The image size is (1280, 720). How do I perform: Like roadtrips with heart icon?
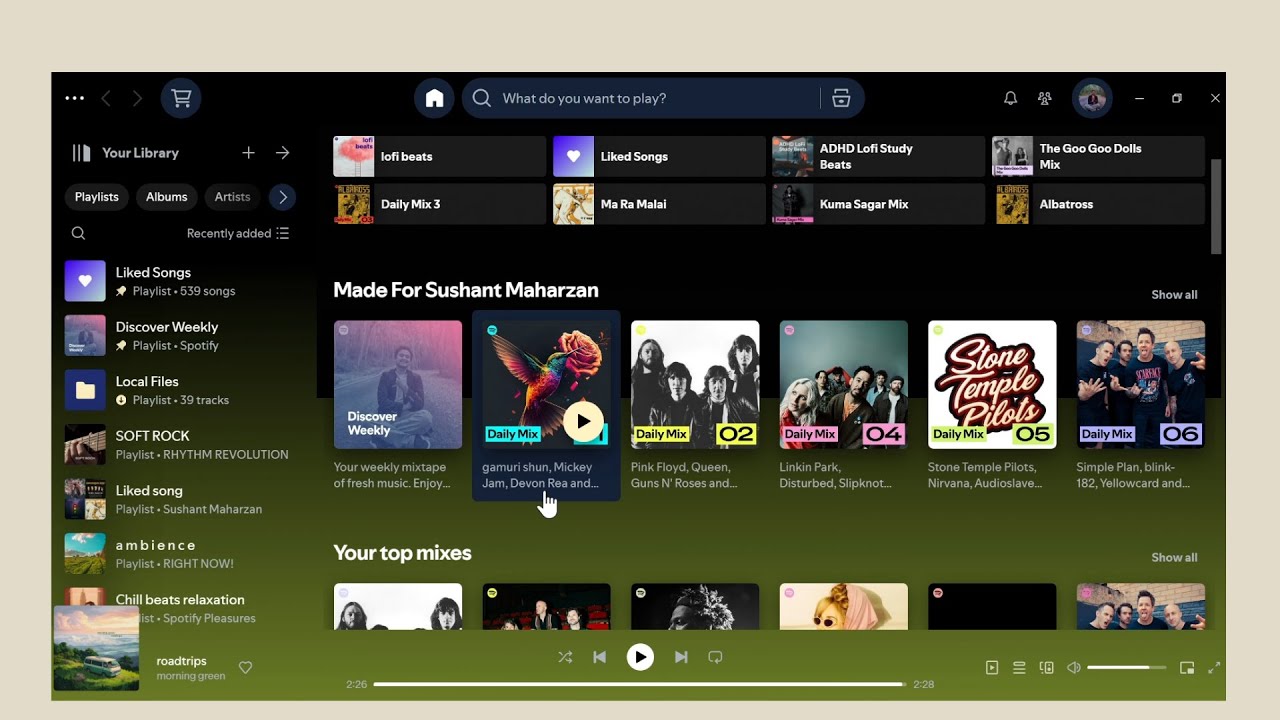245,668
